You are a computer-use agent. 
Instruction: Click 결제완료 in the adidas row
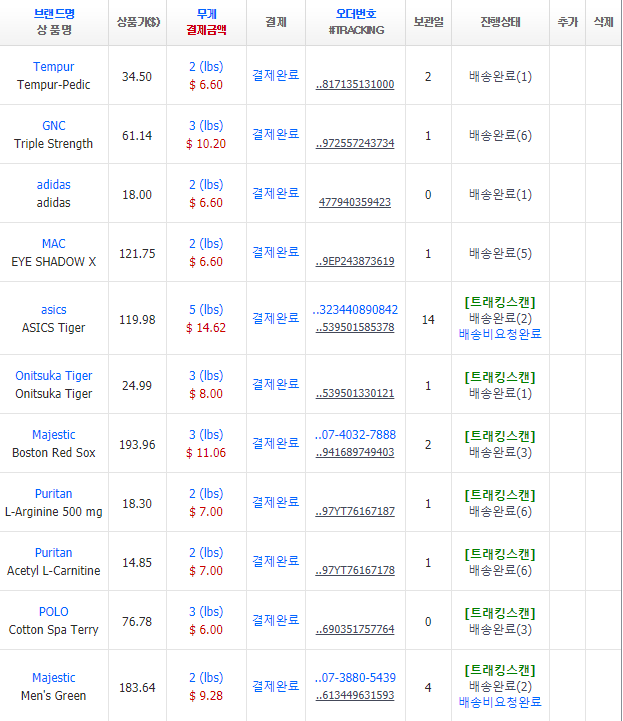click(276, 193)
